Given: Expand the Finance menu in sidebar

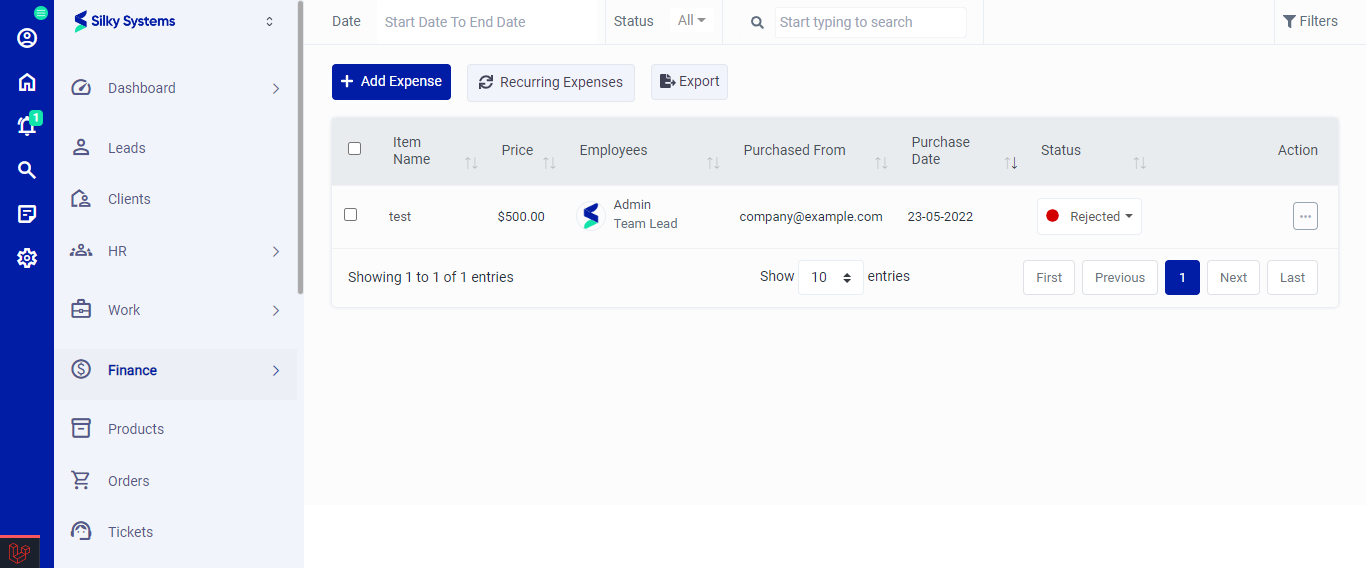Looking at the screenshot, I should pyautogui.click(x=175, y=370).
